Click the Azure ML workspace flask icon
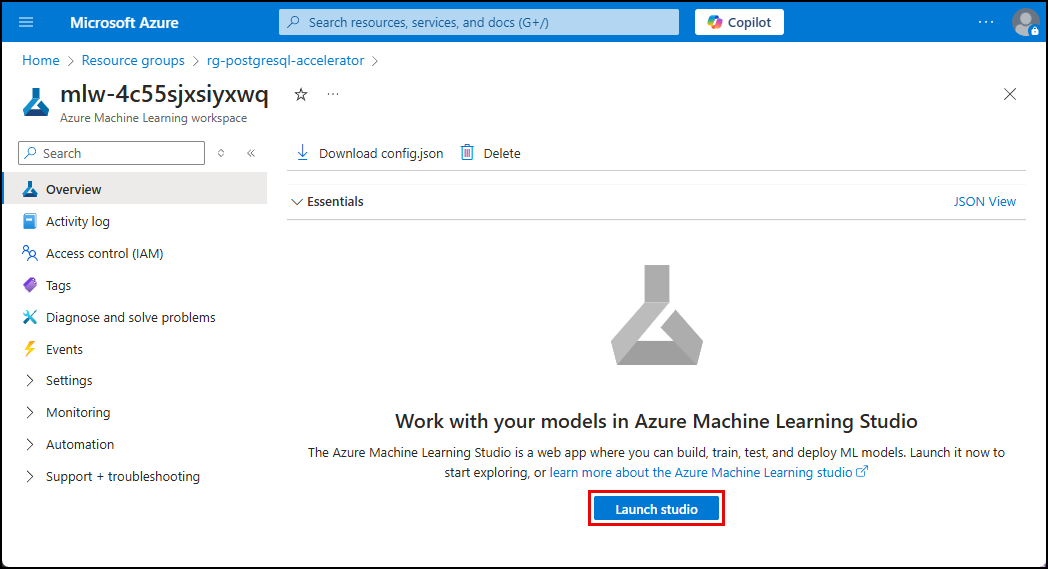 36,102
